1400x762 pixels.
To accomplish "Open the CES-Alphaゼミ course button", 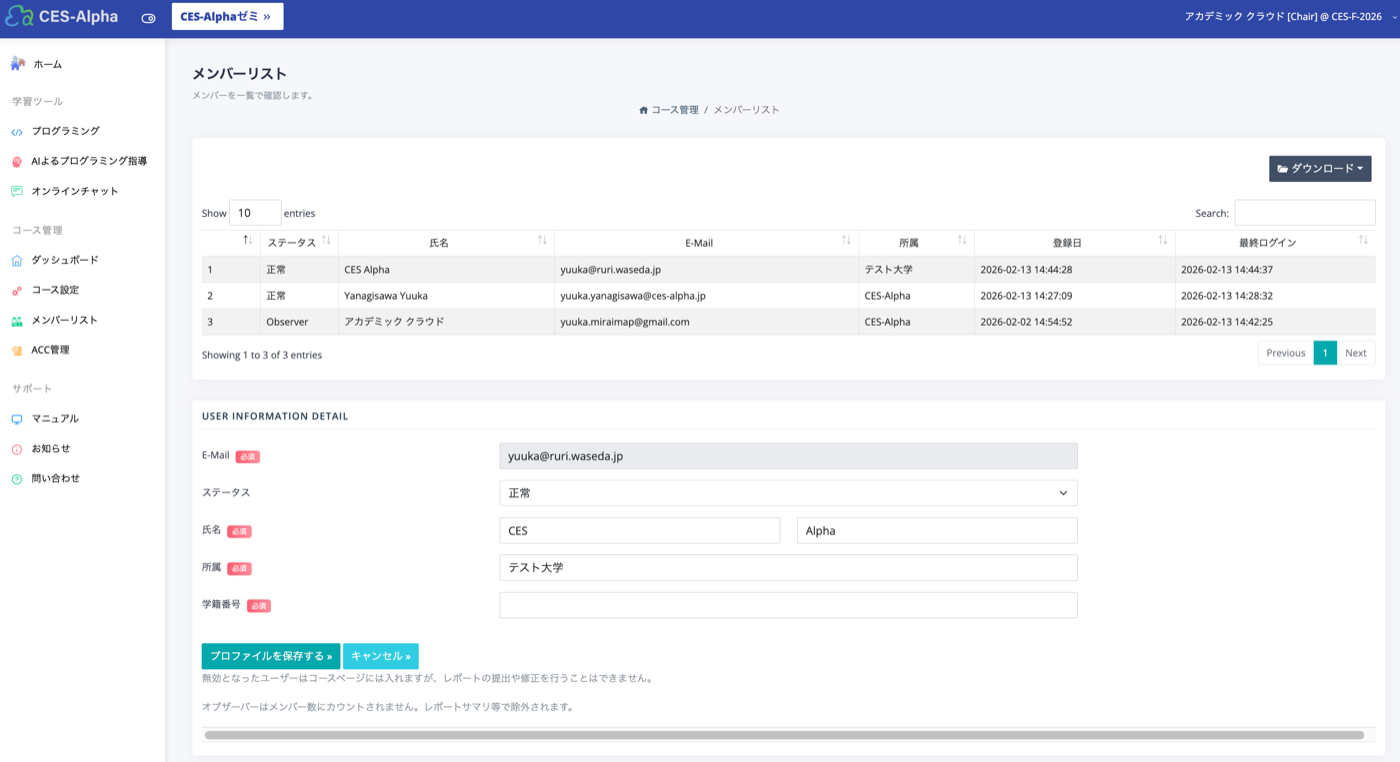I will [x=227, y=16].
